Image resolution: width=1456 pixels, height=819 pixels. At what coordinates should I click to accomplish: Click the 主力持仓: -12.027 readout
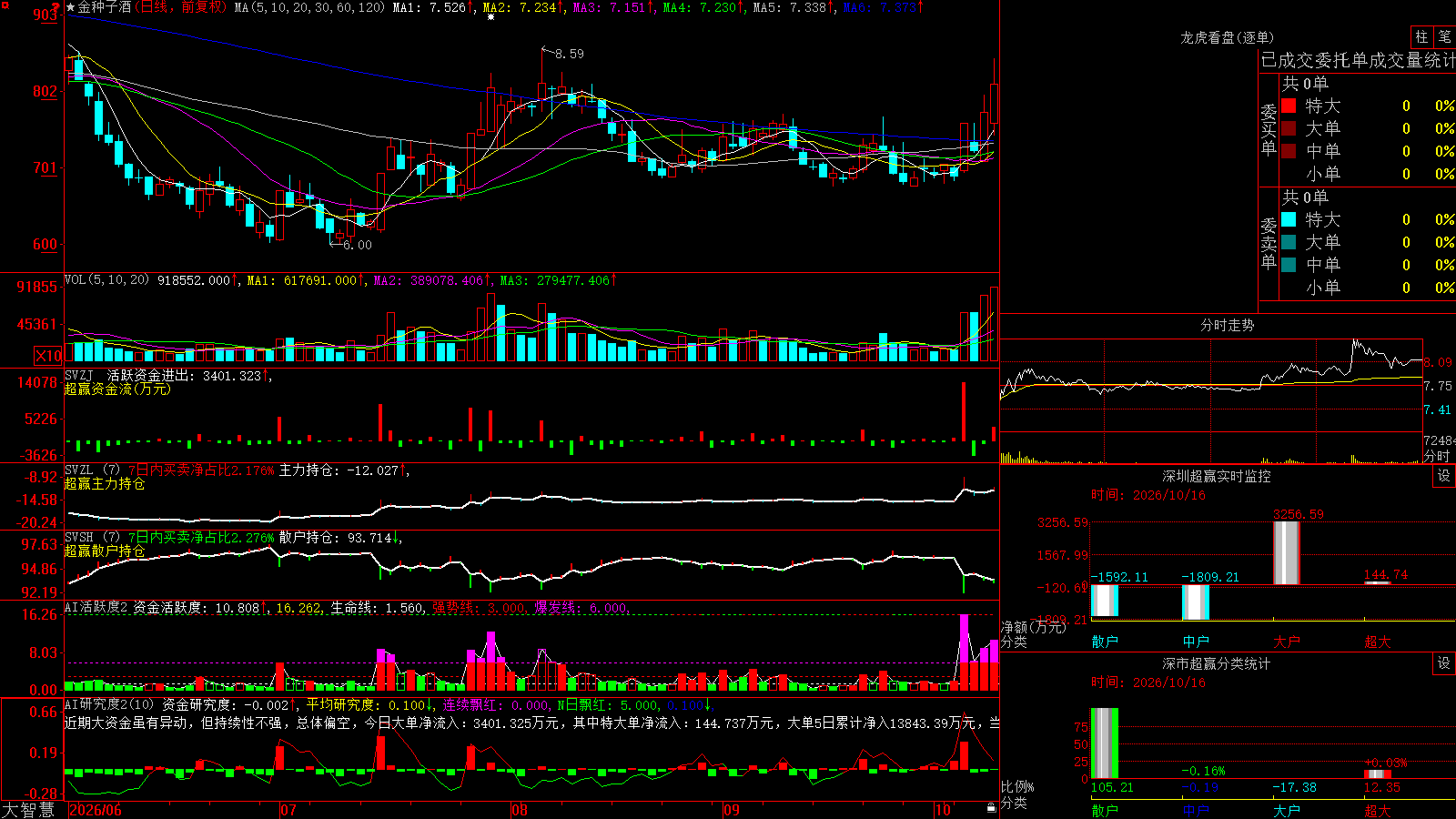tap(339, 470)
